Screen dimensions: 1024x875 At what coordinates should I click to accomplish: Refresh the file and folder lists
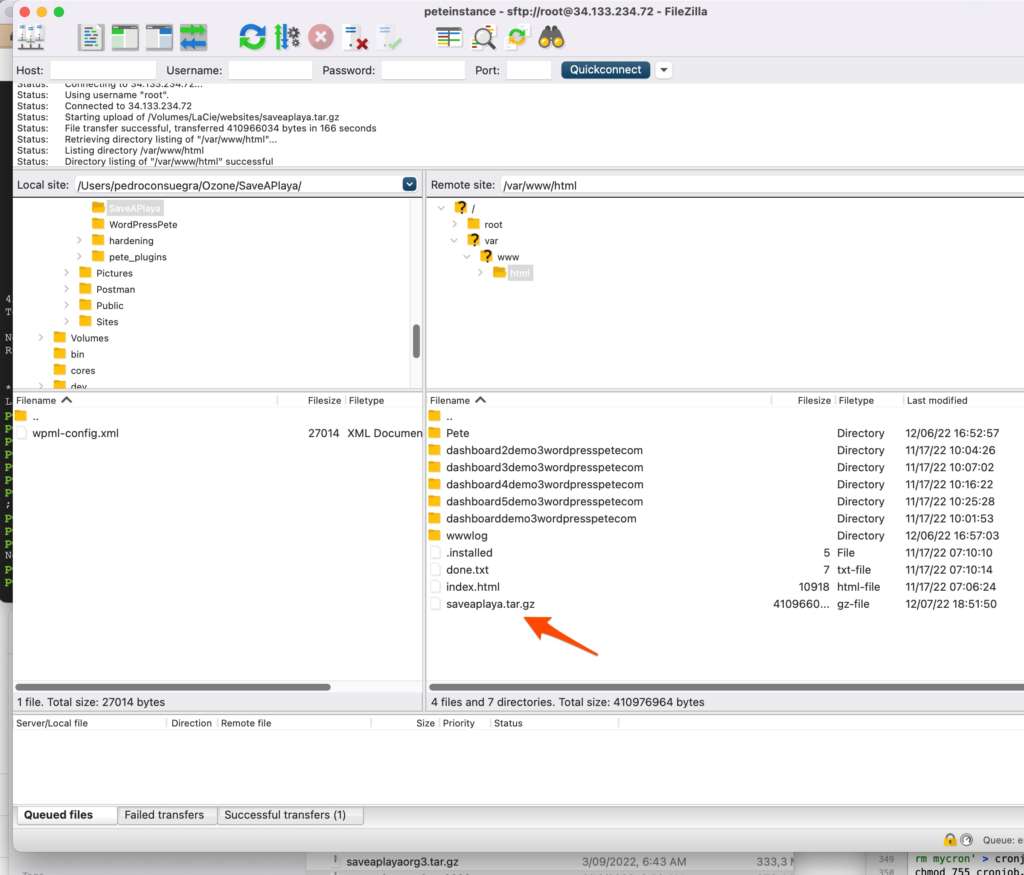pos(252,38)
